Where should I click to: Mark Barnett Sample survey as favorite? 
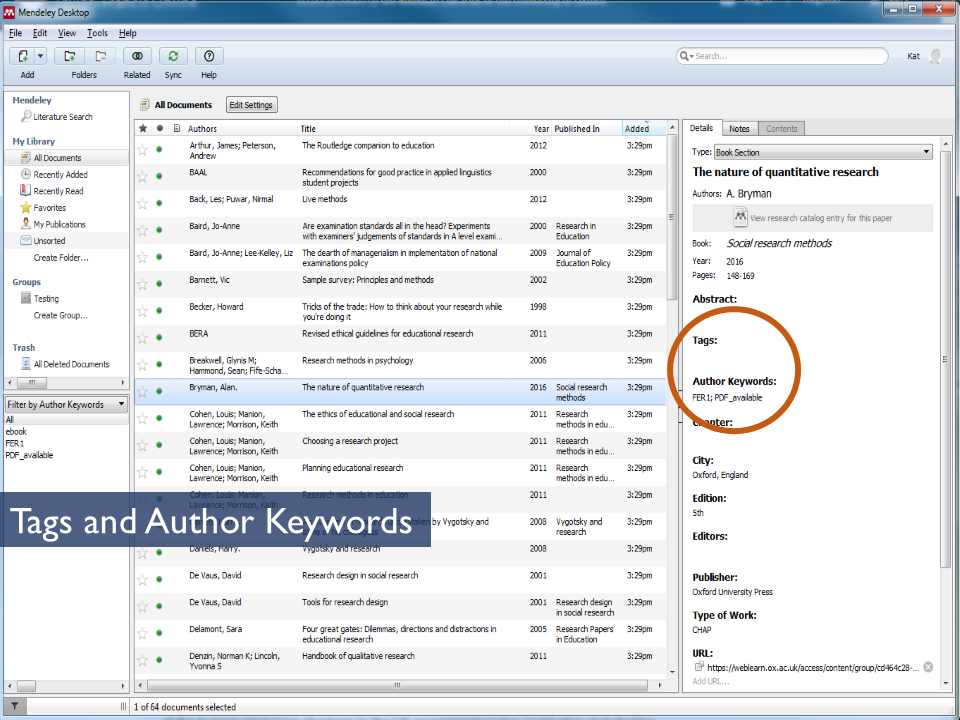(x=142, y=284)
